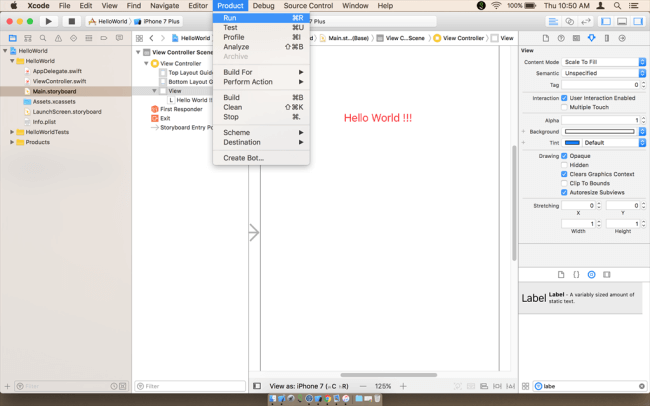Open the Connections inspector arrow icon
This screenshot has width=650, height=406.
(622, 38)
